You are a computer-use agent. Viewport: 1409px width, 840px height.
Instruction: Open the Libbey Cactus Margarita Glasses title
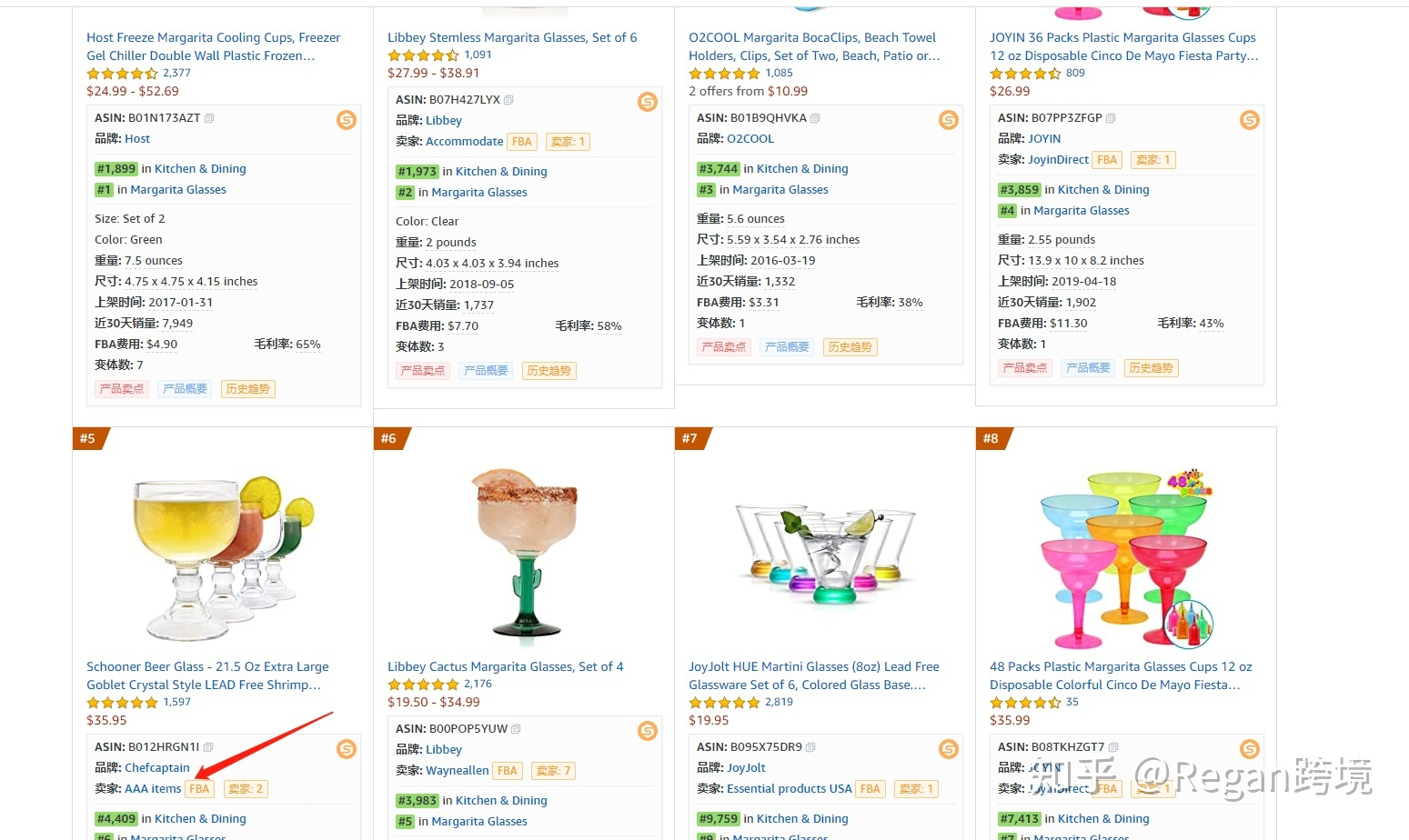click(505, 666)
